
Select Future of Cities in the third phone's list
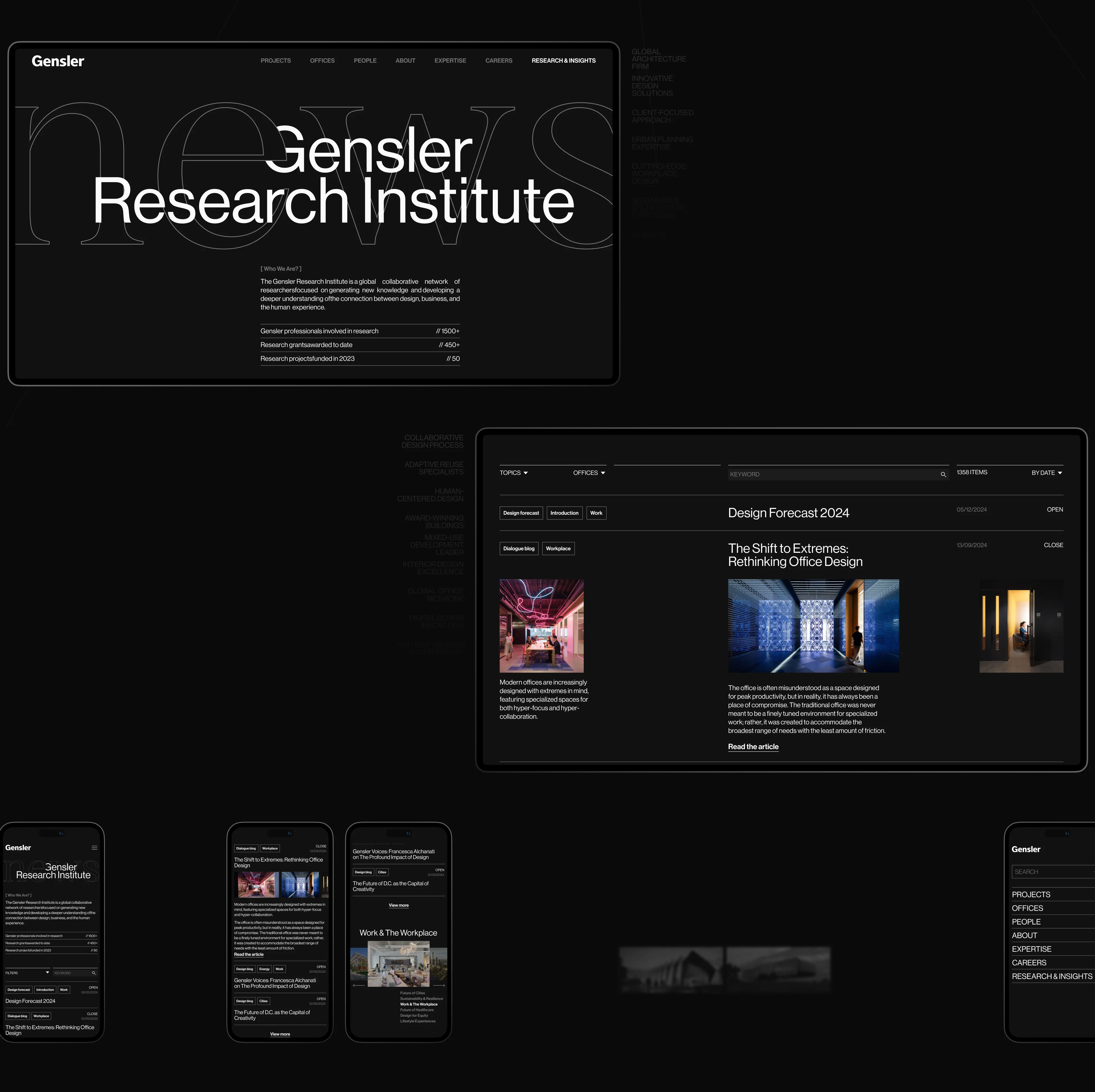(412, 993)
